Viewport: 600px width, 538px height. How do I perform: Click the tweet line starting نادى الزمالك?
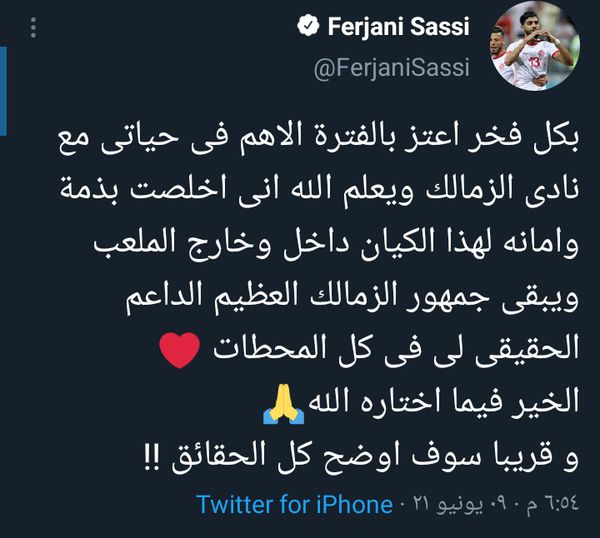coord(320,190)
